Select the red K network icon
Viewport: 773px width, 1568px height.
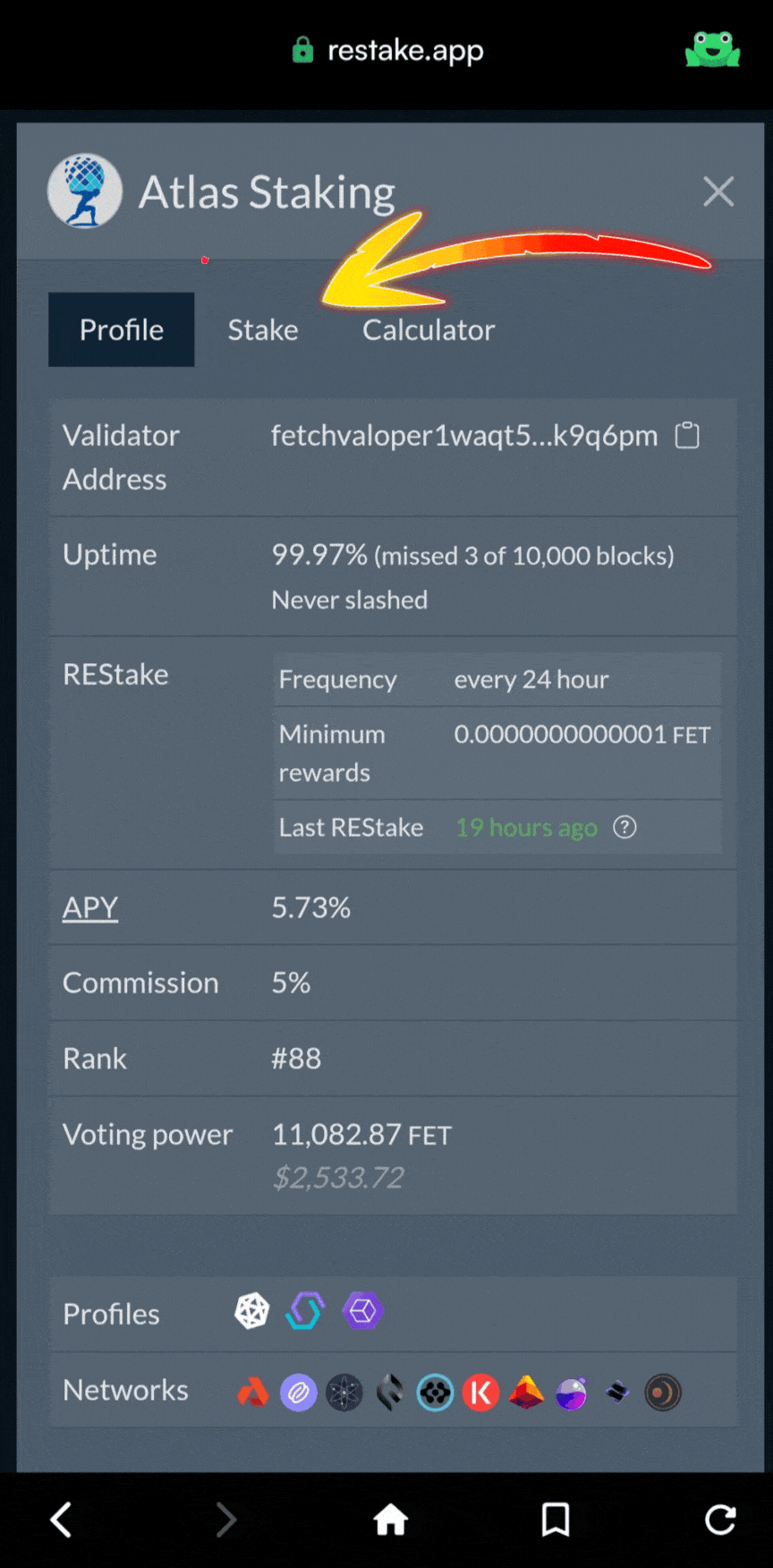click(x=481, y=1393)
